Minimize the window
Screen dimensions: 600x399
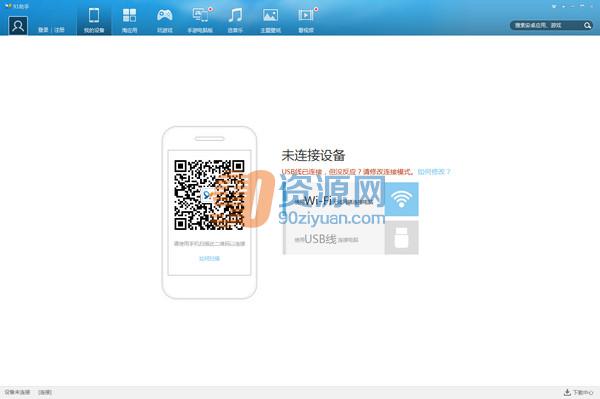click(x=572, y=6)
